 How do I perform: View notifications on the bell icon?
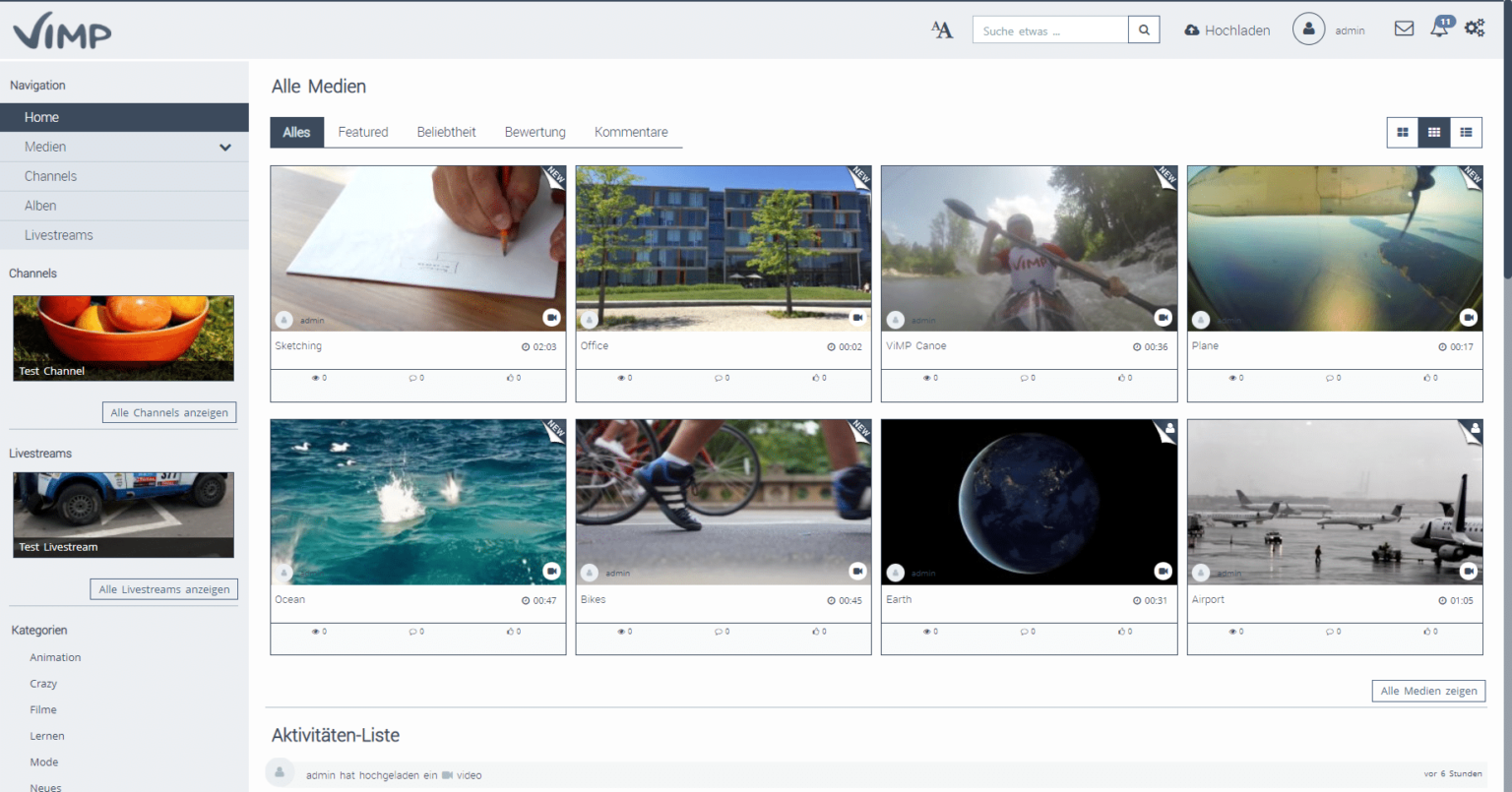click(1438, 30)
